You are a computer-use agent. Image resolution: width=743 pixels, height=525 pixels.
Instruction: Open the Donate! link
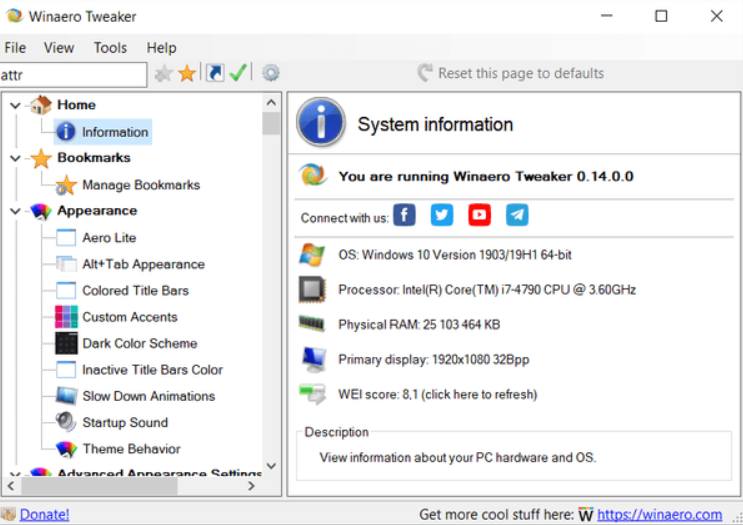click(x=45, y=514)
